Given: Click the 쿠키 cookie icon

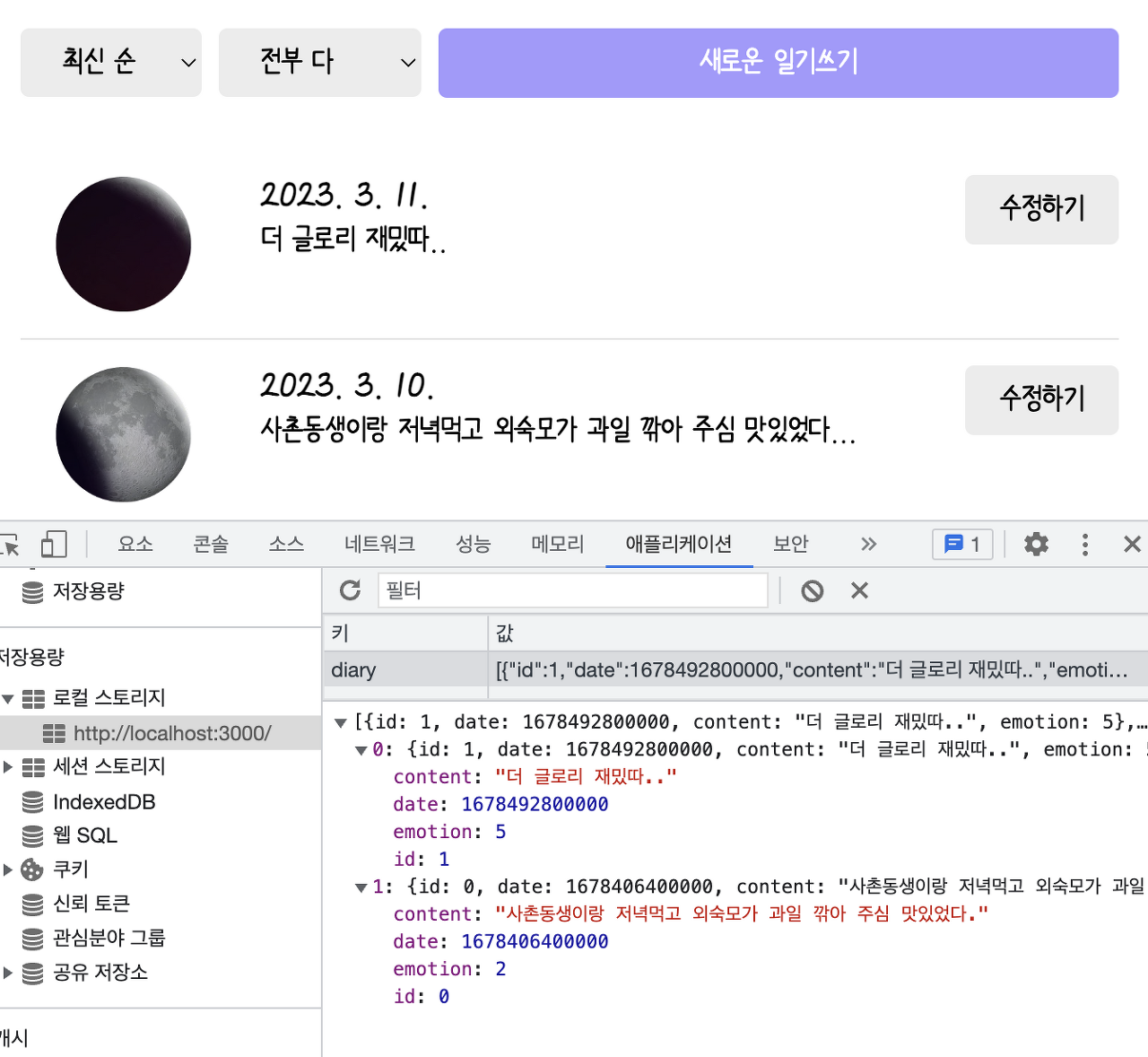Looking at the screenshot, I should click(x=32, y=869).
